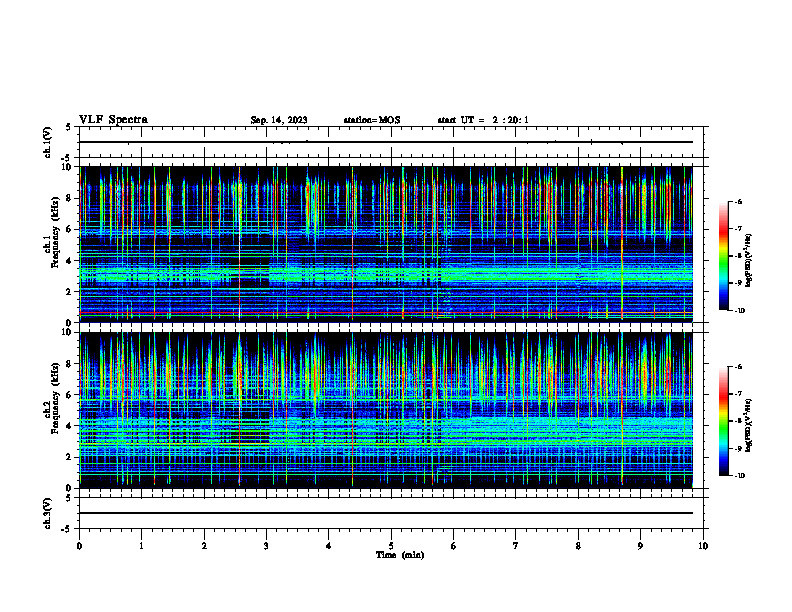Click time axis tick label "9"
The image size is (792, 612).
pos(640,546)
